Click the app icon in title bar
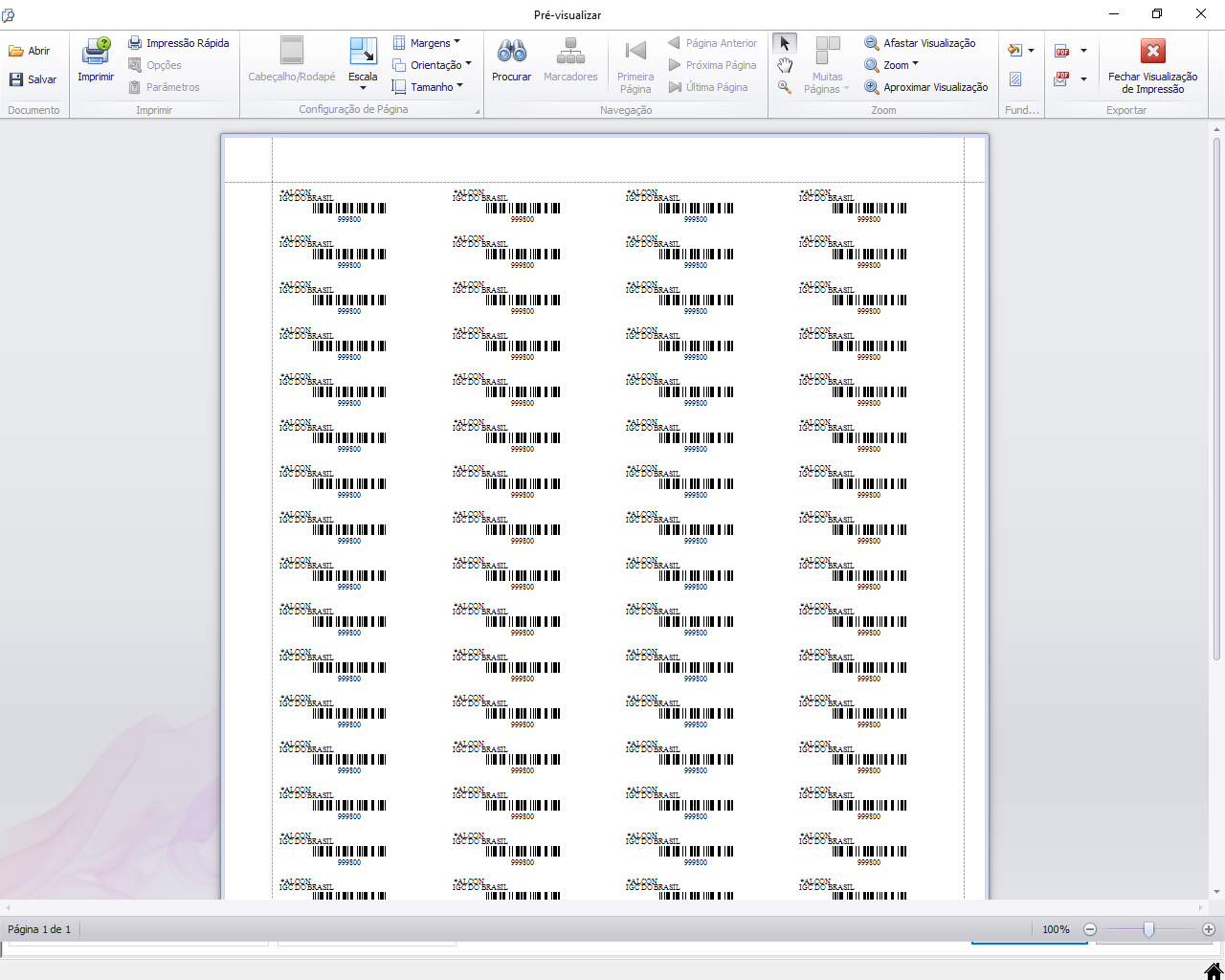 click(9, 14)
